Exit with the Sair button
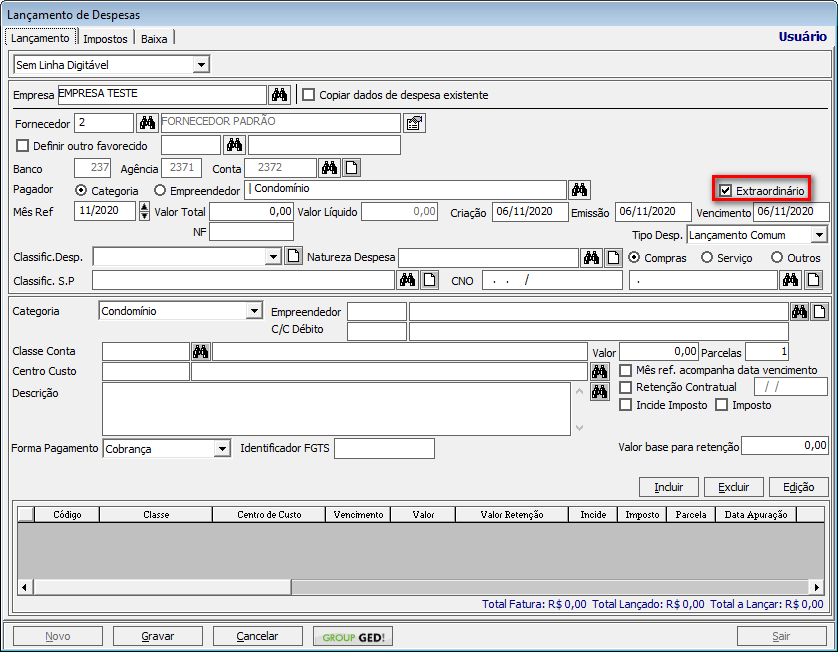This screenshot has width=838, height=652. pyautogui.click(x=781, y=637)
